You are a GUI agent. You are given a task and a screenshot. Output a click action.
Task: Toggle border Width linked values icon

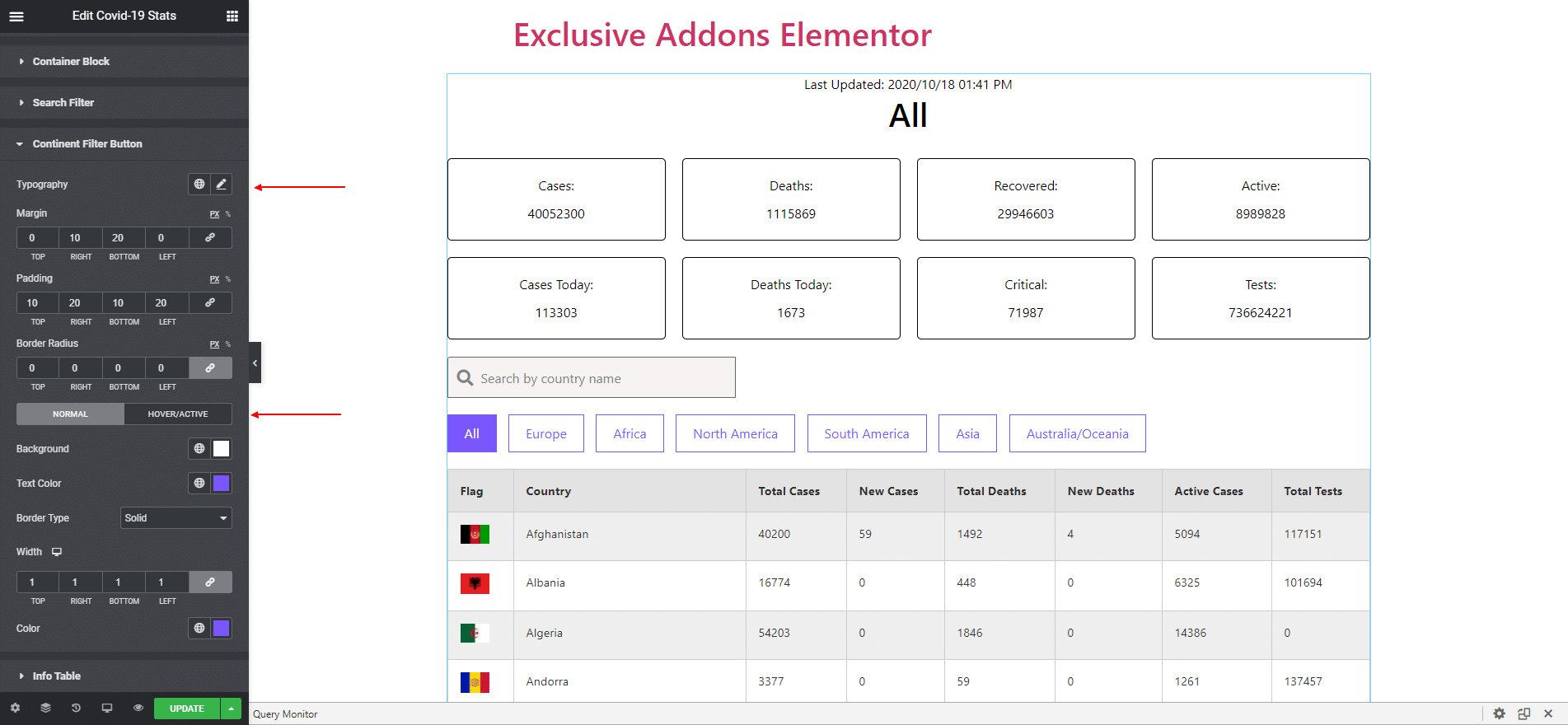point(210,582)
